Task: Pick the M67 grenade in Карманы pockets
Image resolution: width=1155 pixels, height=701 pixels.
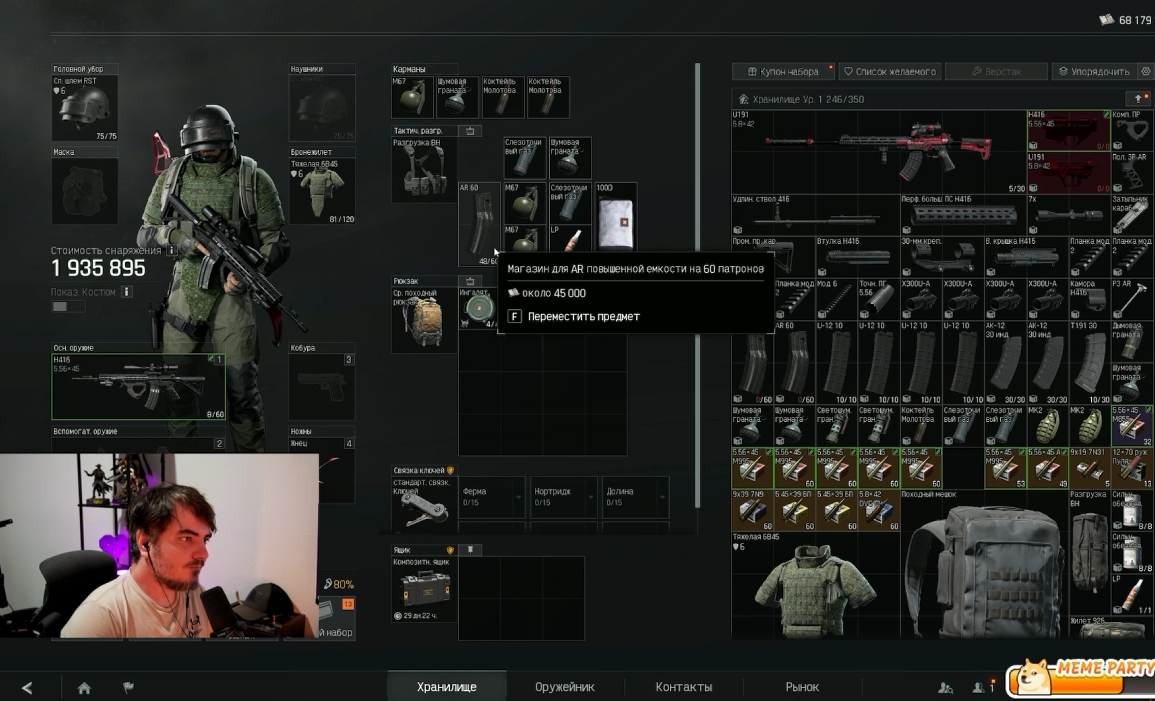Action: pos(412,97)
